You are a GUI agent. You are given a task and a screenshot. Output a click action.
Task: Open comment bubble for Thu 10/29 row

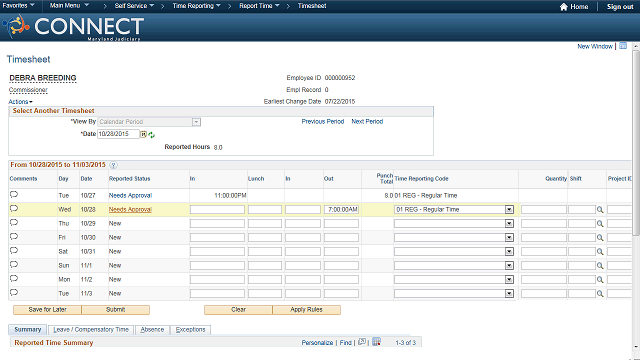pyautogui.click(x=14, y=222)
